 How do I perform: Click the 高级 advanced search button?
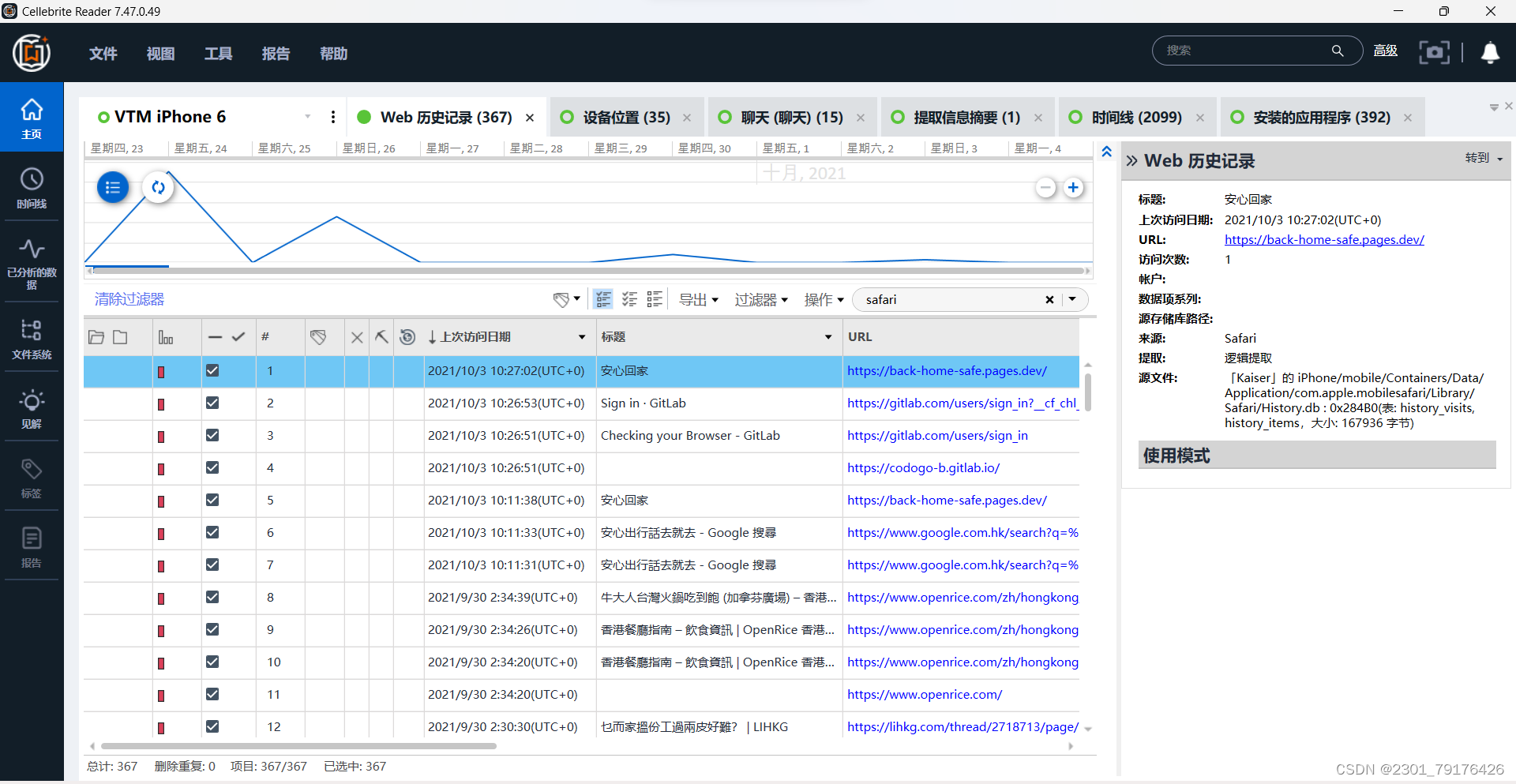tap(1386, 51)
